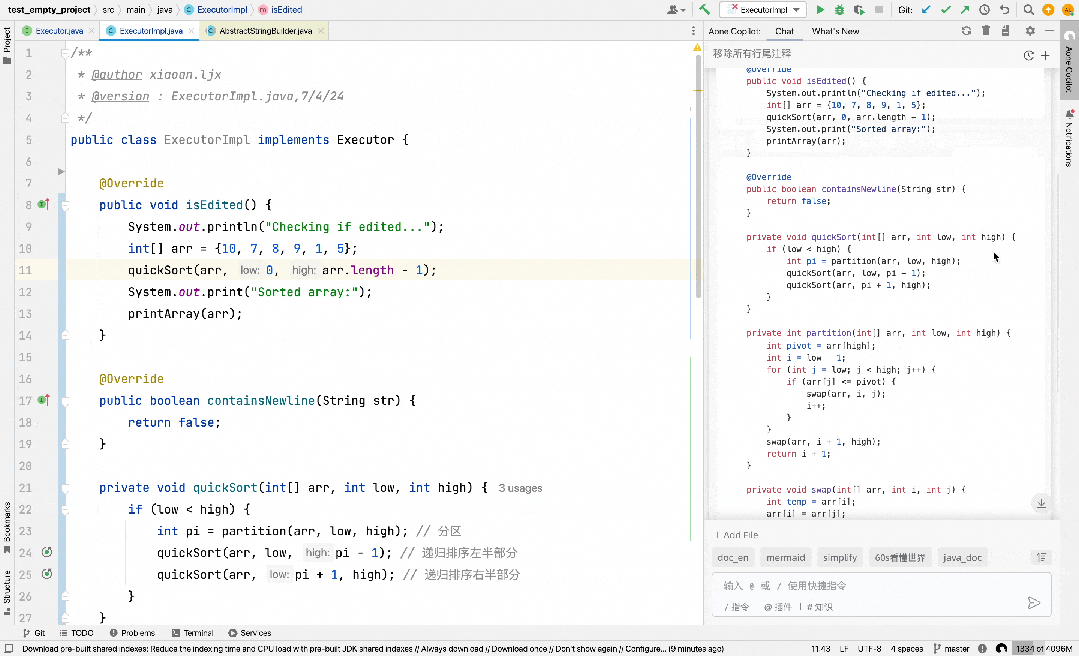Click the Build project hammer icon

[704, 10]
